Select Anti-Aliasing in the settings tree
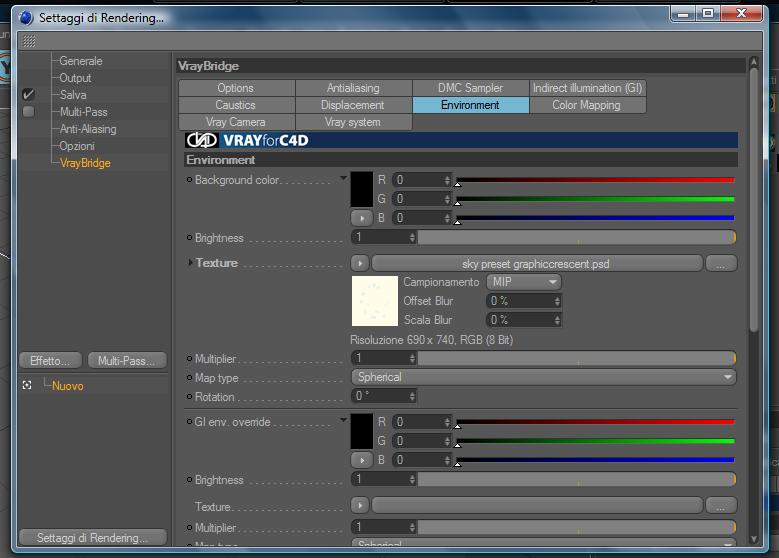This screenshot has width=779, height=558. [88, 129]
